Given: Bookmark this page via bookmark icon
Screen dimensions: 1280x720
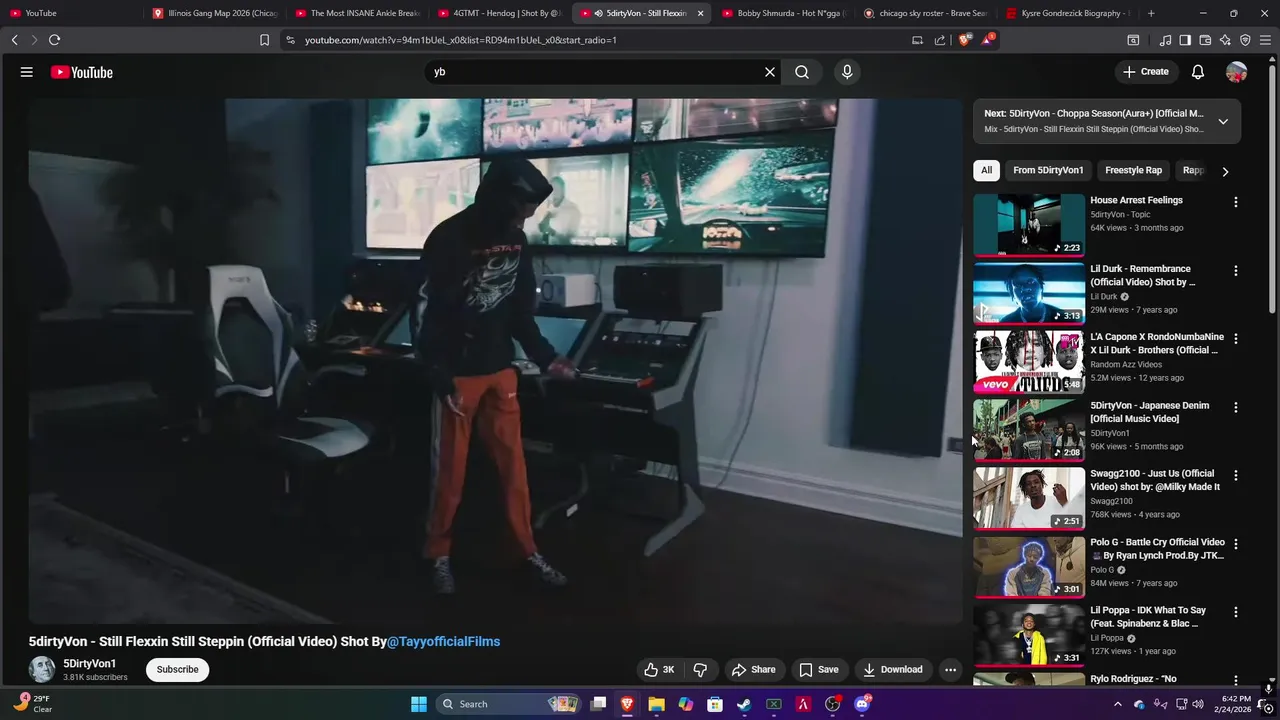Looking at the screenshot, I should point(264,40).
